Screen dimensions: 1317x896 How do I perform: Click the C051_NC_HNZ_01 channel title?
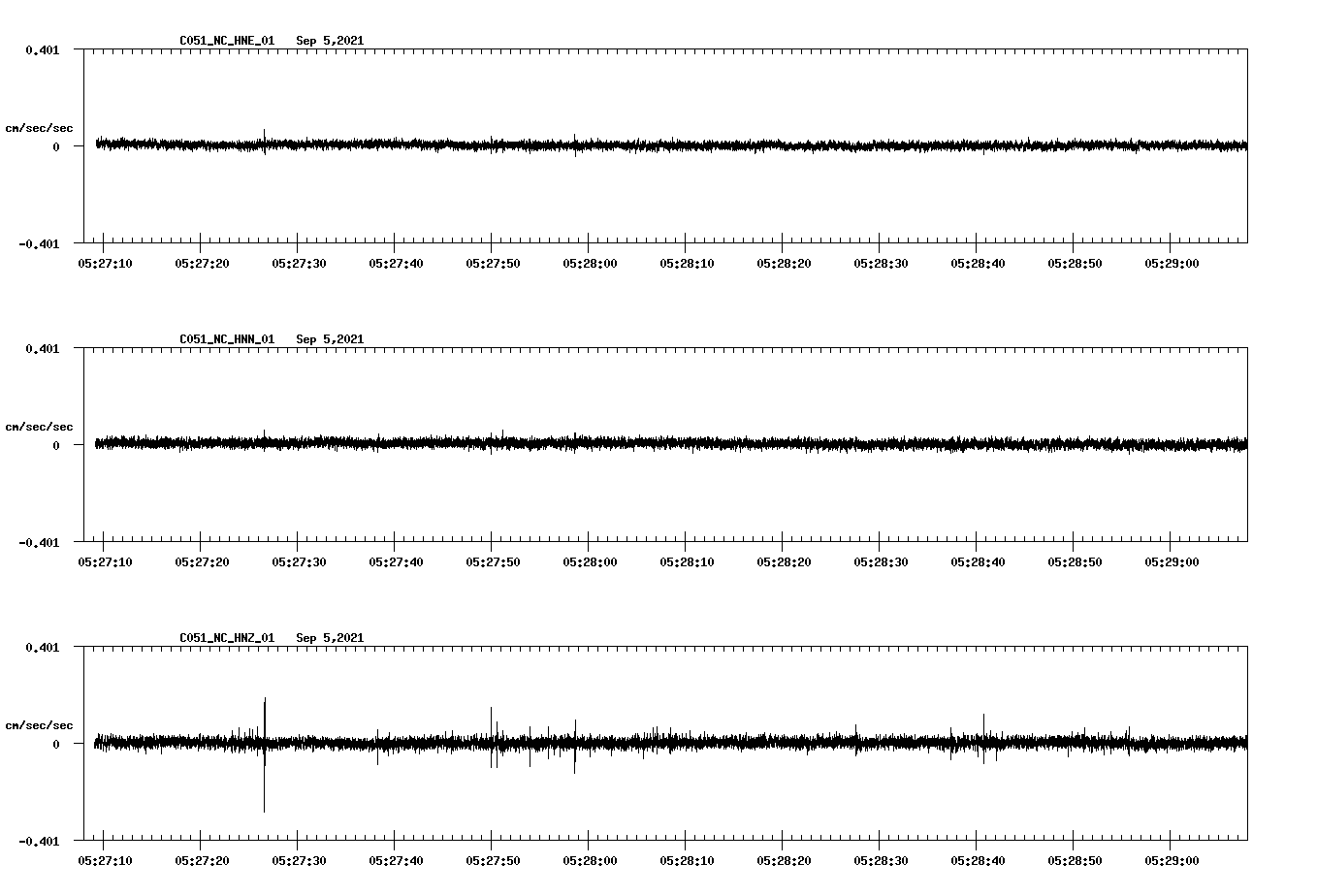[x=227, y=638]
